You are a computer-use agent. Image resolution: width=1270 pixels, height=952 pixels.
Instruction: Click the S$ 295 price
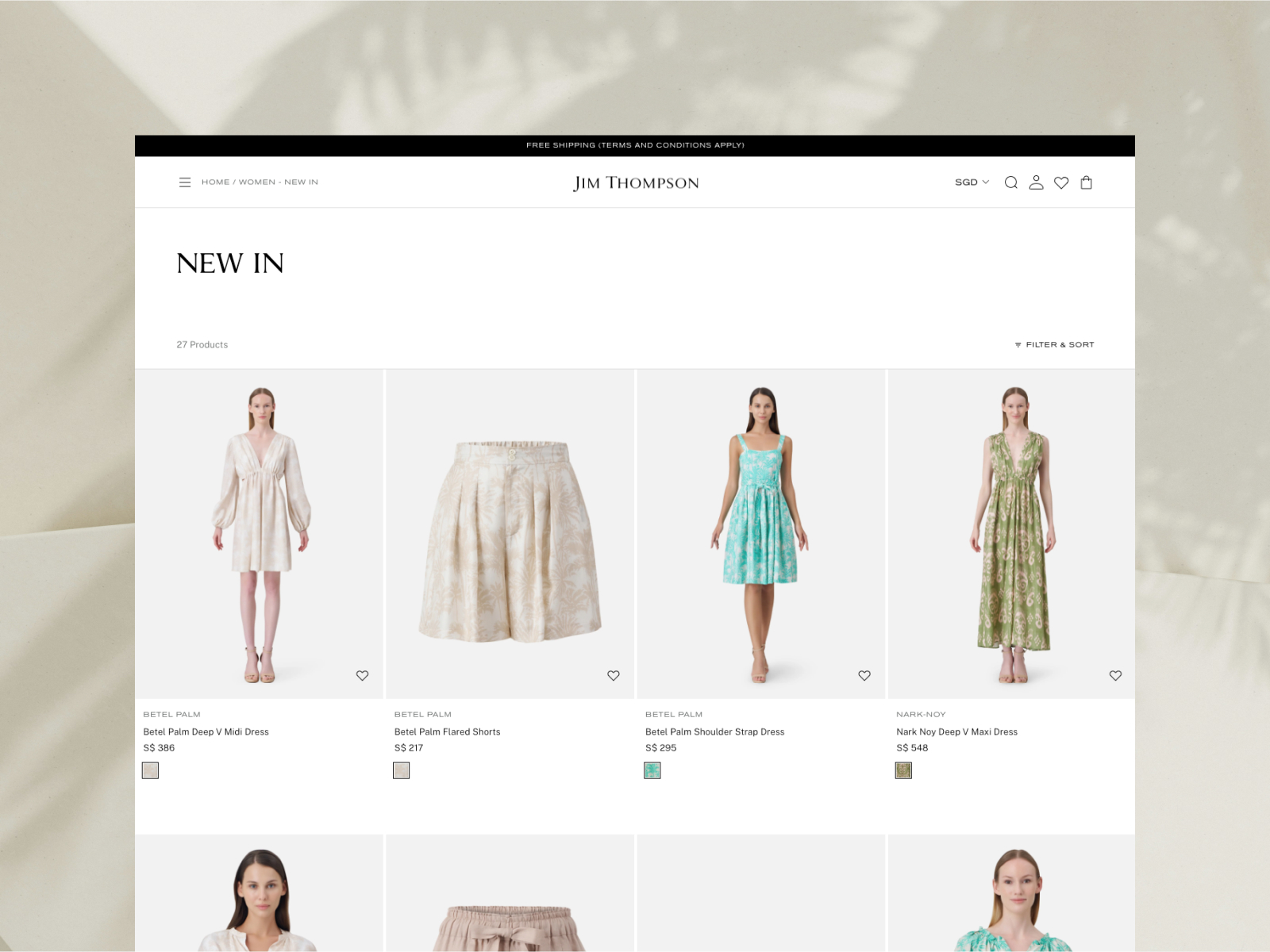[661, 748]
